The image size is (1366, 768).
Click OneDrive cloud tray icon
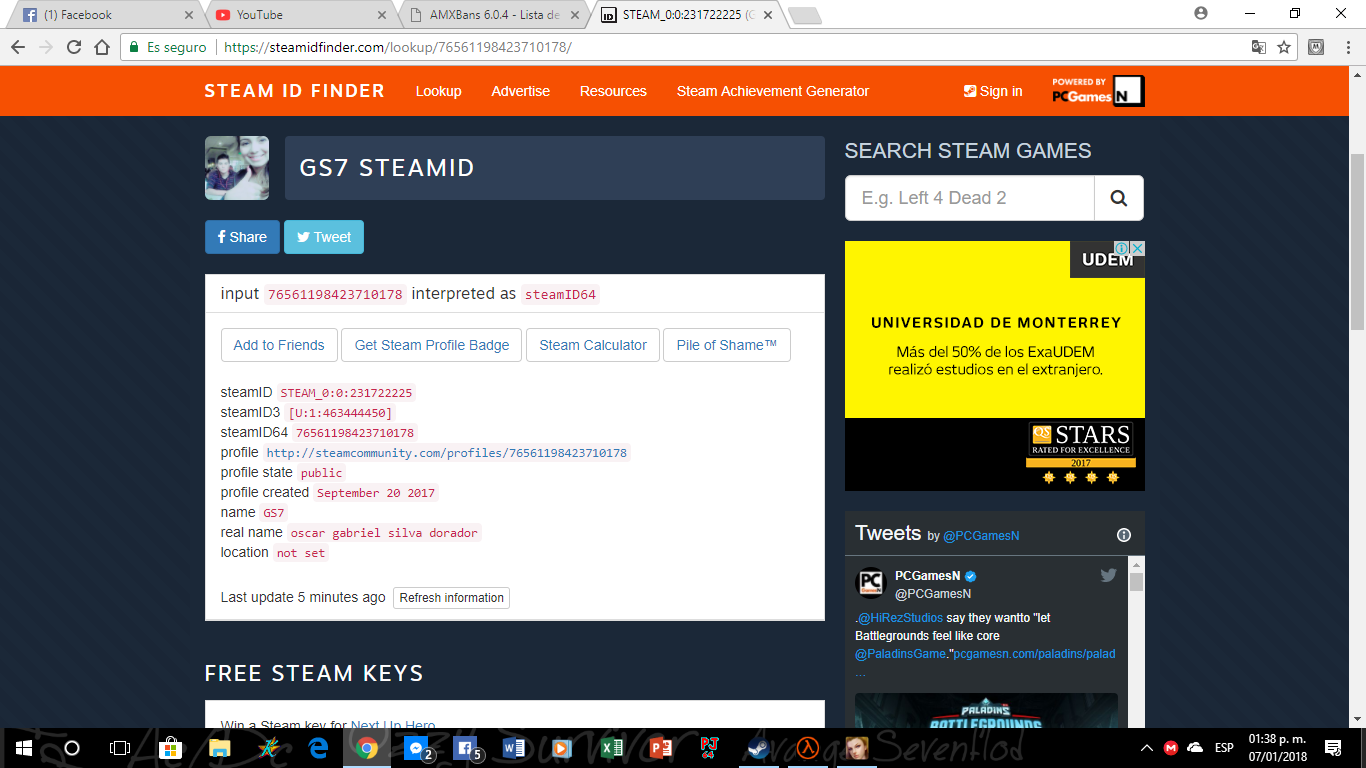1195,748
